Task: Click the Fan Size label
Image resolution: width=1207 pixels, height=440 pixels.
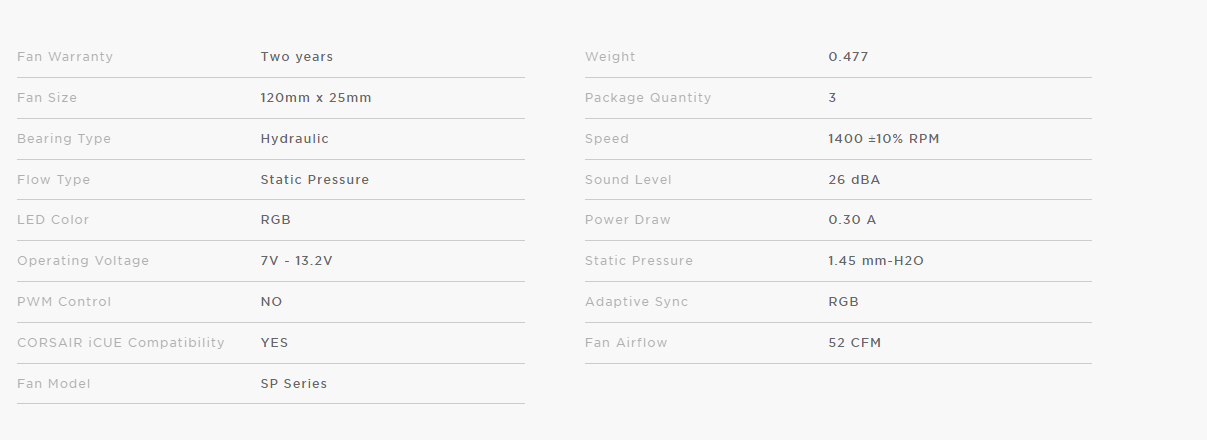Action: tap(47, 98)
